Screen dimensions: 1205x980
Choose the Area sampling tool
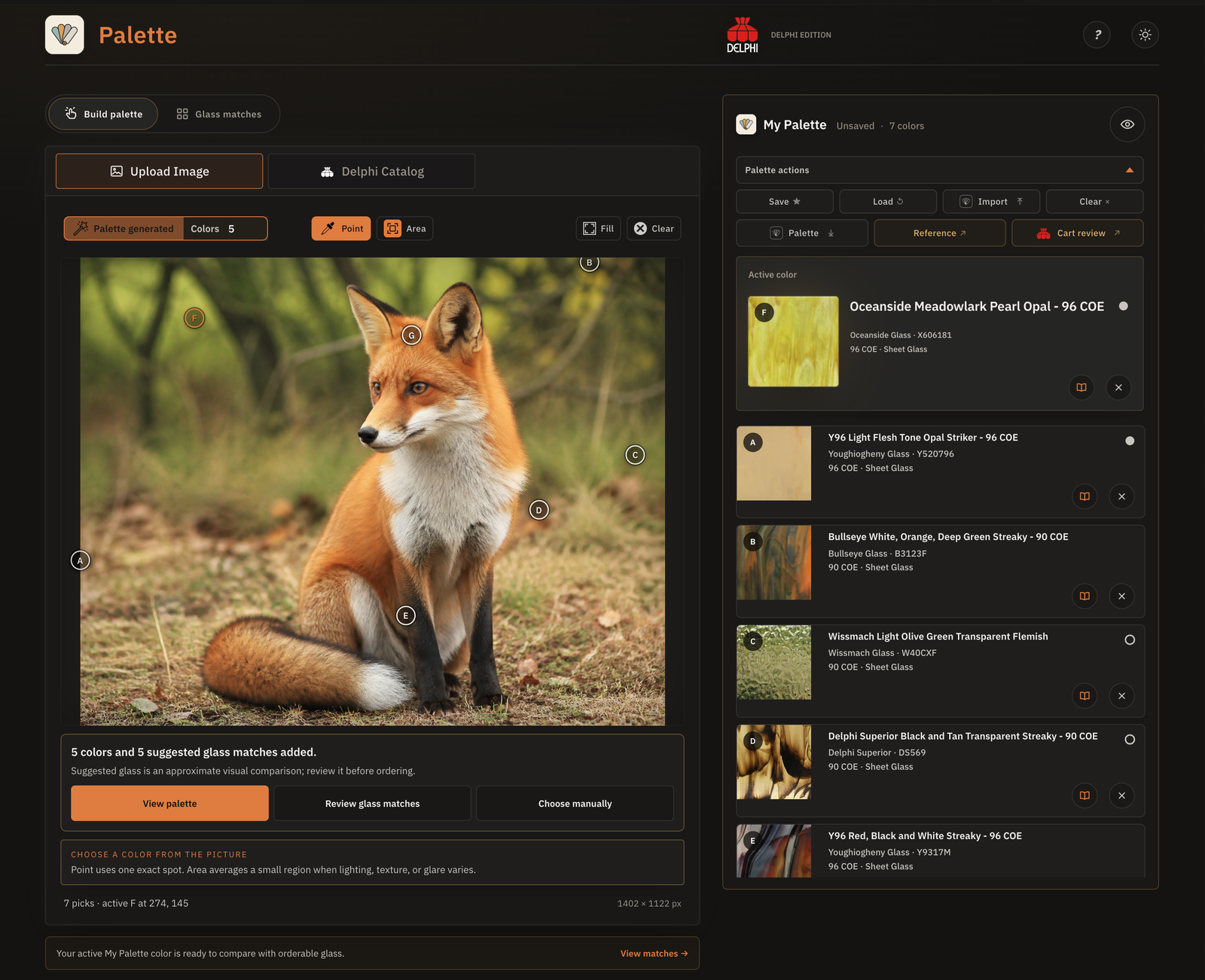pyautogui.click(x=405, y=228)
